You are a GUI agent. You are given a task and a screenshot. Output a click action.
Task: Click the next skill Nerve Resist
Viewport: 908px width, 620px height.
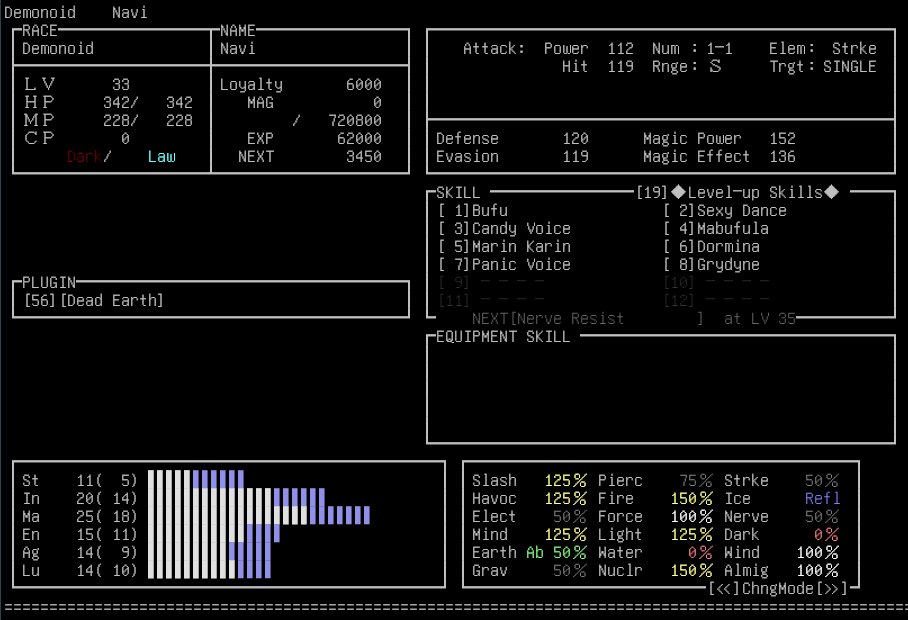point(570,318)
